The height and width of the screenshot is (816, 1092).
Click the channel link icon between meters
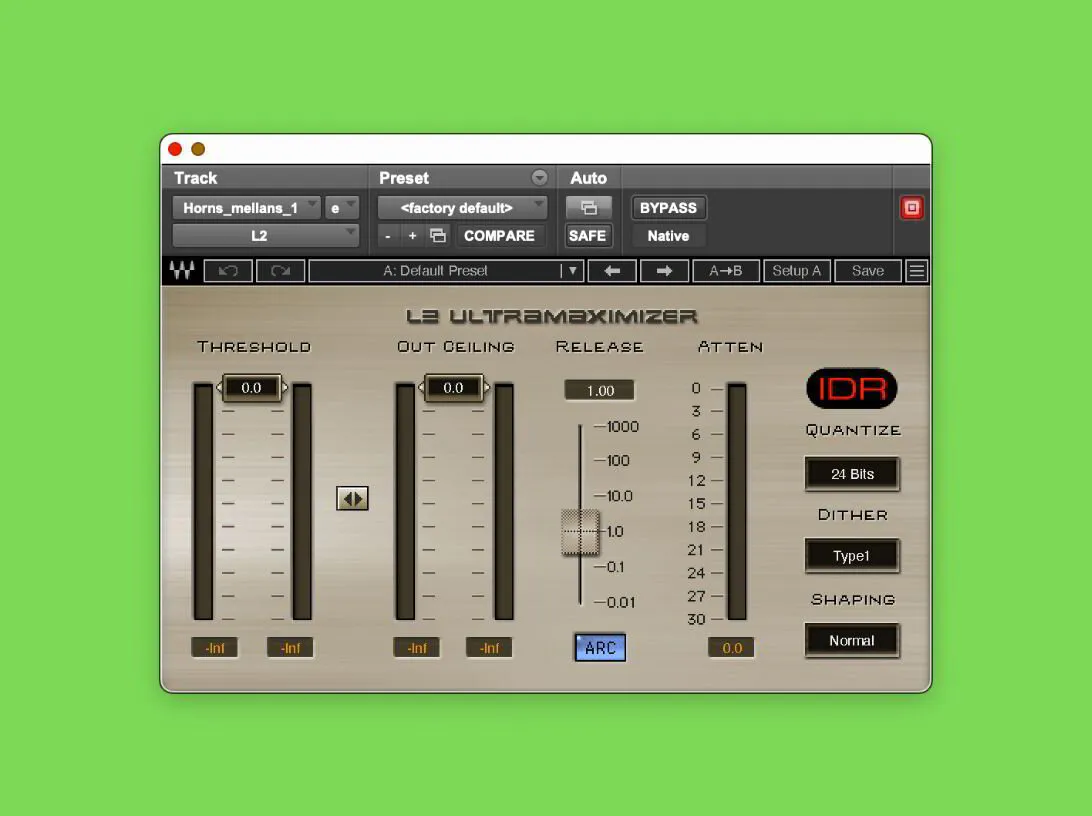[x=352, y=498]
